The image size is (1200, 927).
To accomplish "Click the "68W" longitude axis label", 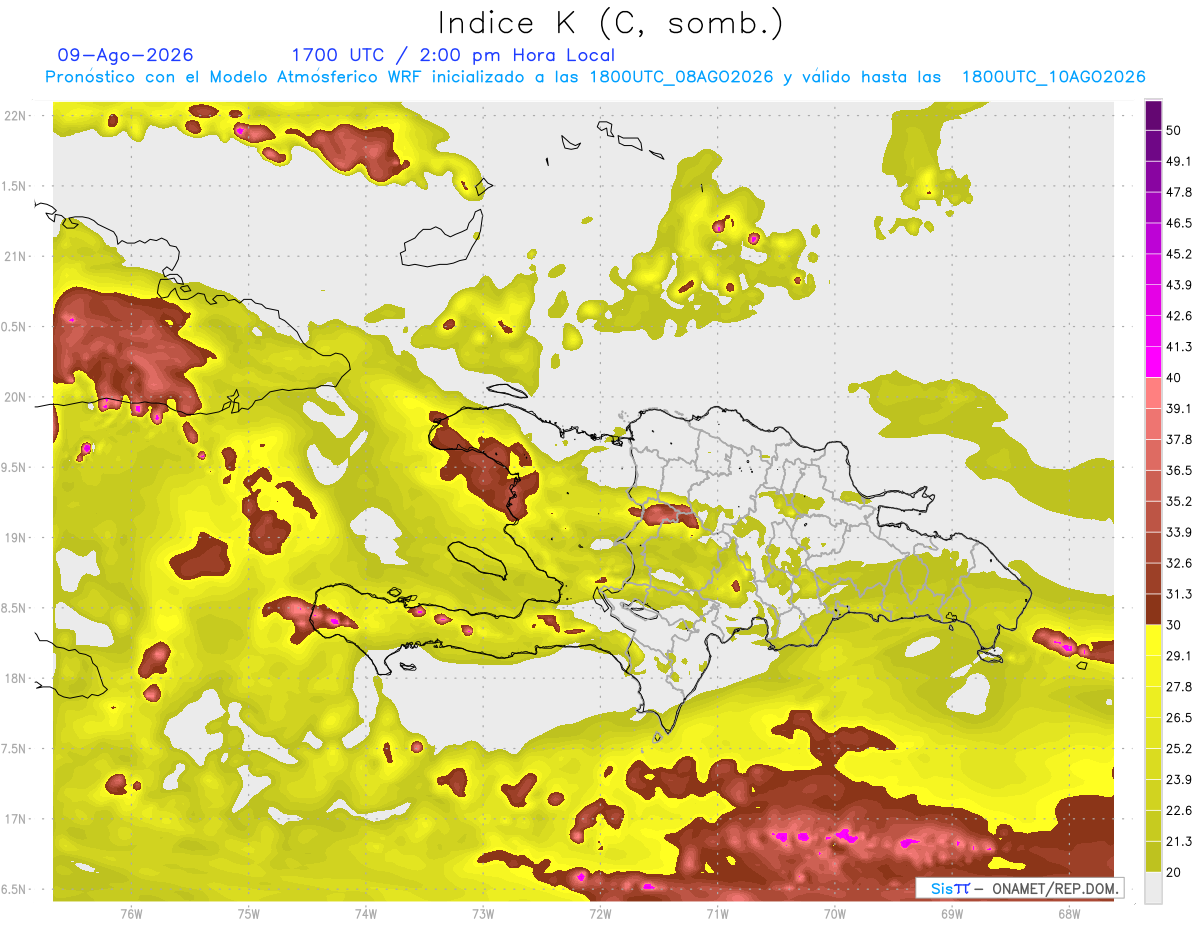I will pos(1068,913).
